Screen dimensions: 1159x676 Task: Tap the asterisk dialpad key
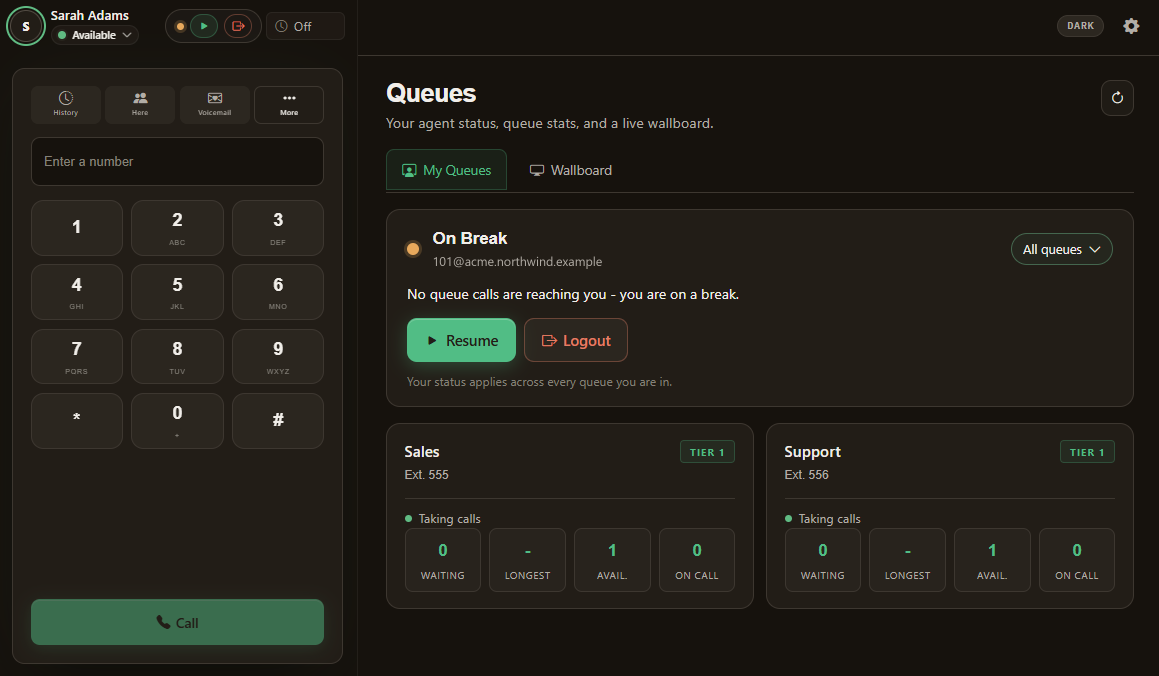pyautogui.click(x=77, y=420)
